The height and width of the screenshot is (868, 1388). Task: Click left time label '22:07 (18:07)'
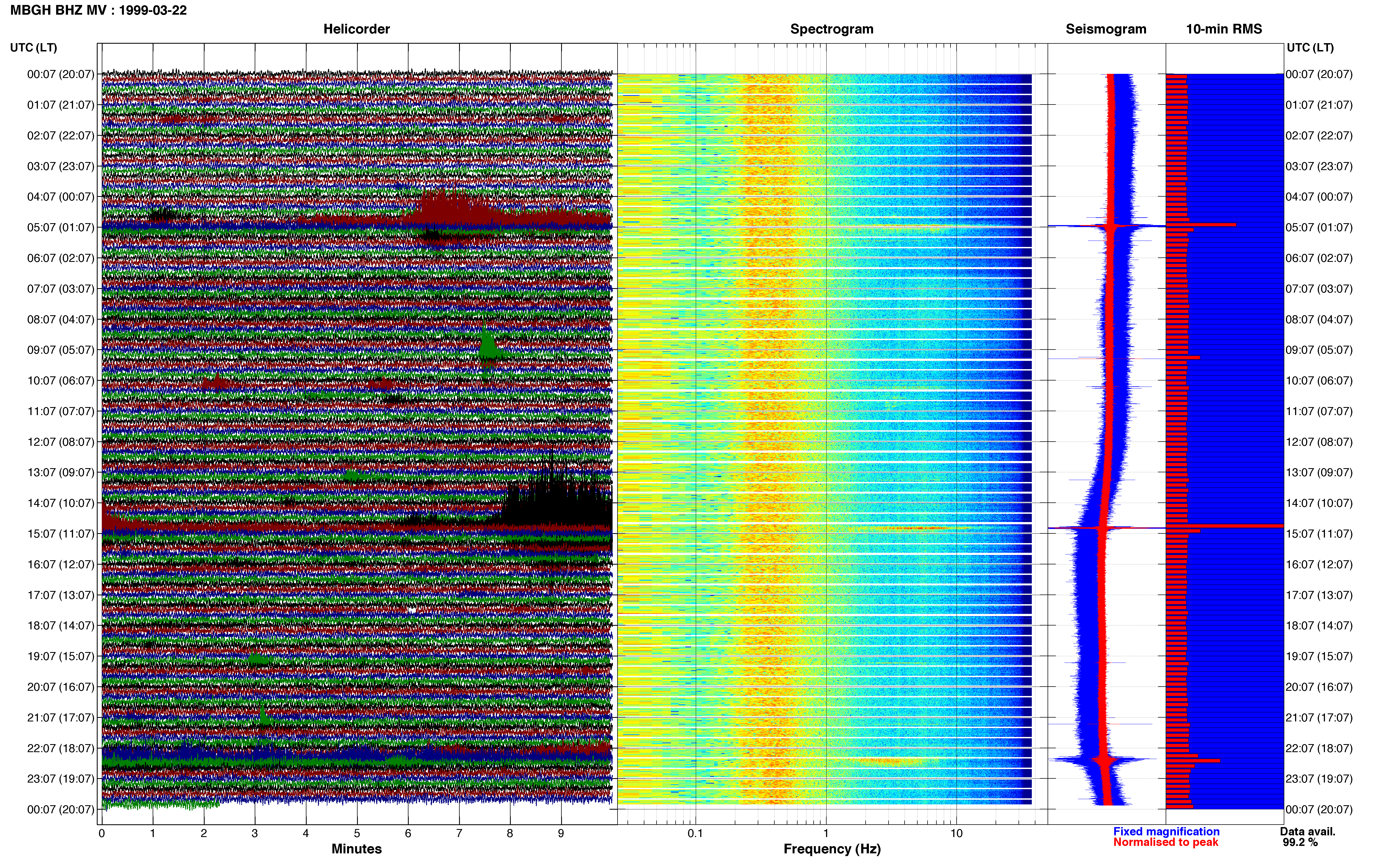pyautogui.click(x=60, y=749)
